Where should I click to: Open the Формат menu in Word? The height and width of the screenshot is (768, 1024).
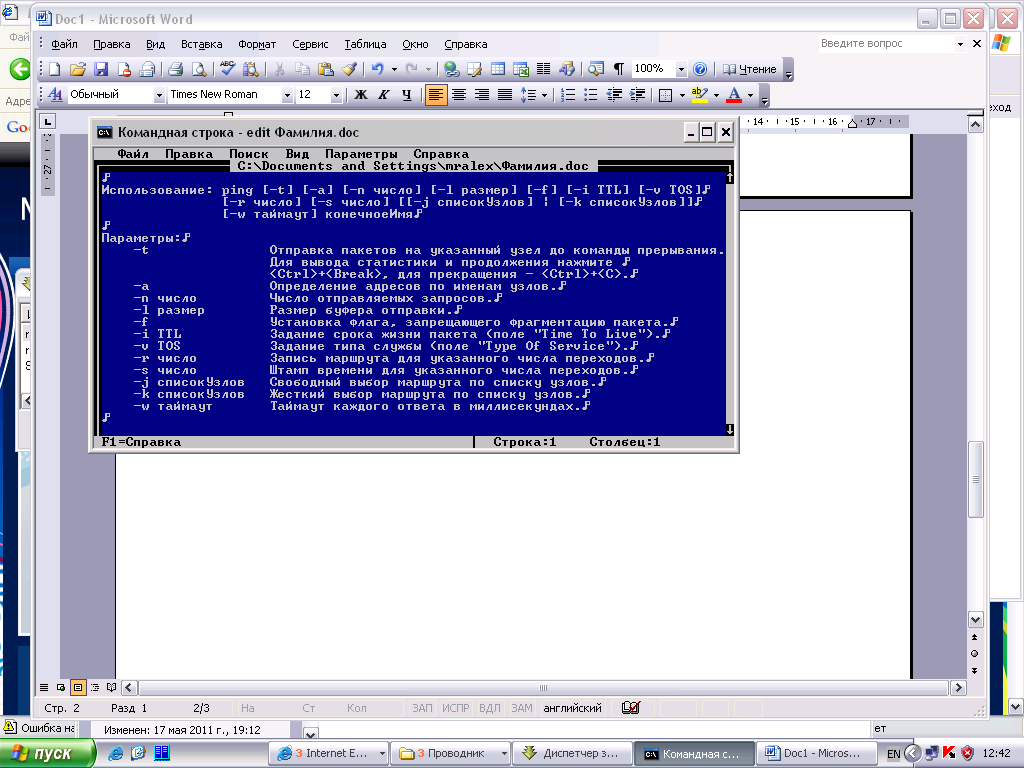pyautogui.click(x=257, y=44)
